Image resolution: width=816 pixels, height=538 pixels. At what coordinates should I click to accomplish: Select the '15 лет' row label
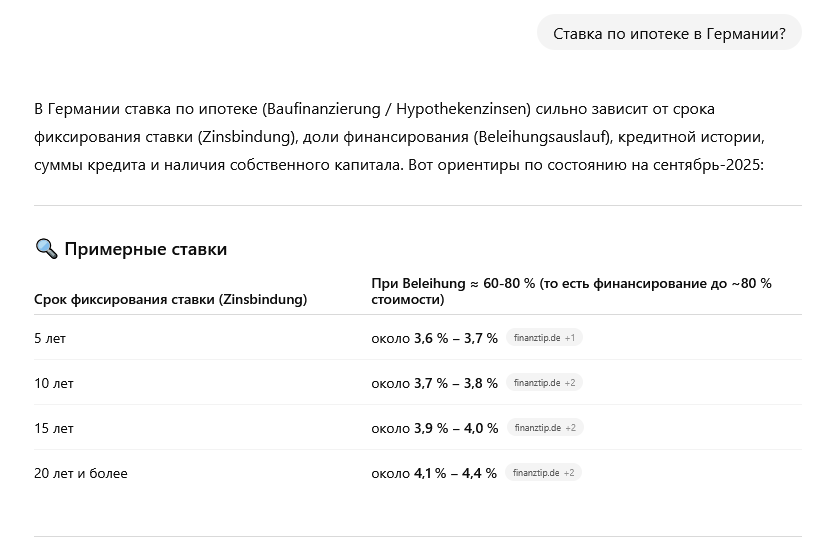tap(54, 428)
